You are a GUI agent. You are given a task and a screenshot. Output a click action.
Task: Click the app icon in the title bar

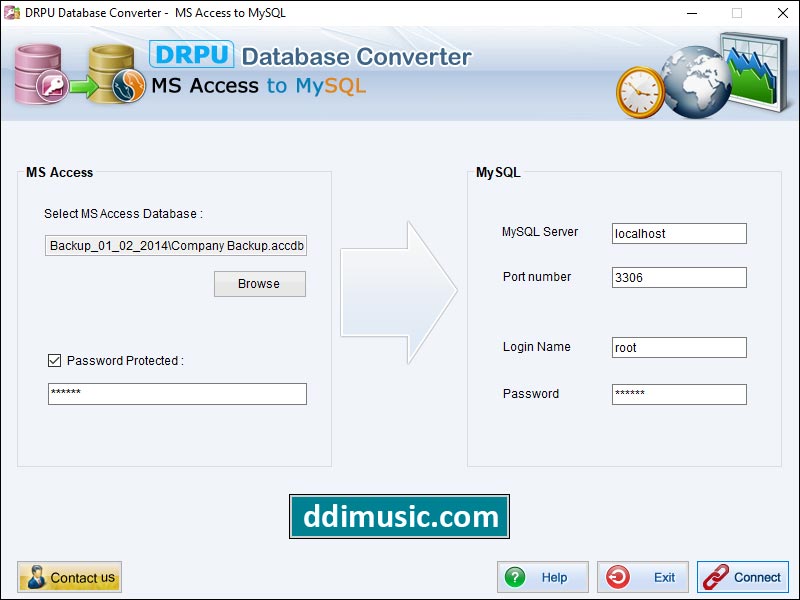tap(10, 13)
